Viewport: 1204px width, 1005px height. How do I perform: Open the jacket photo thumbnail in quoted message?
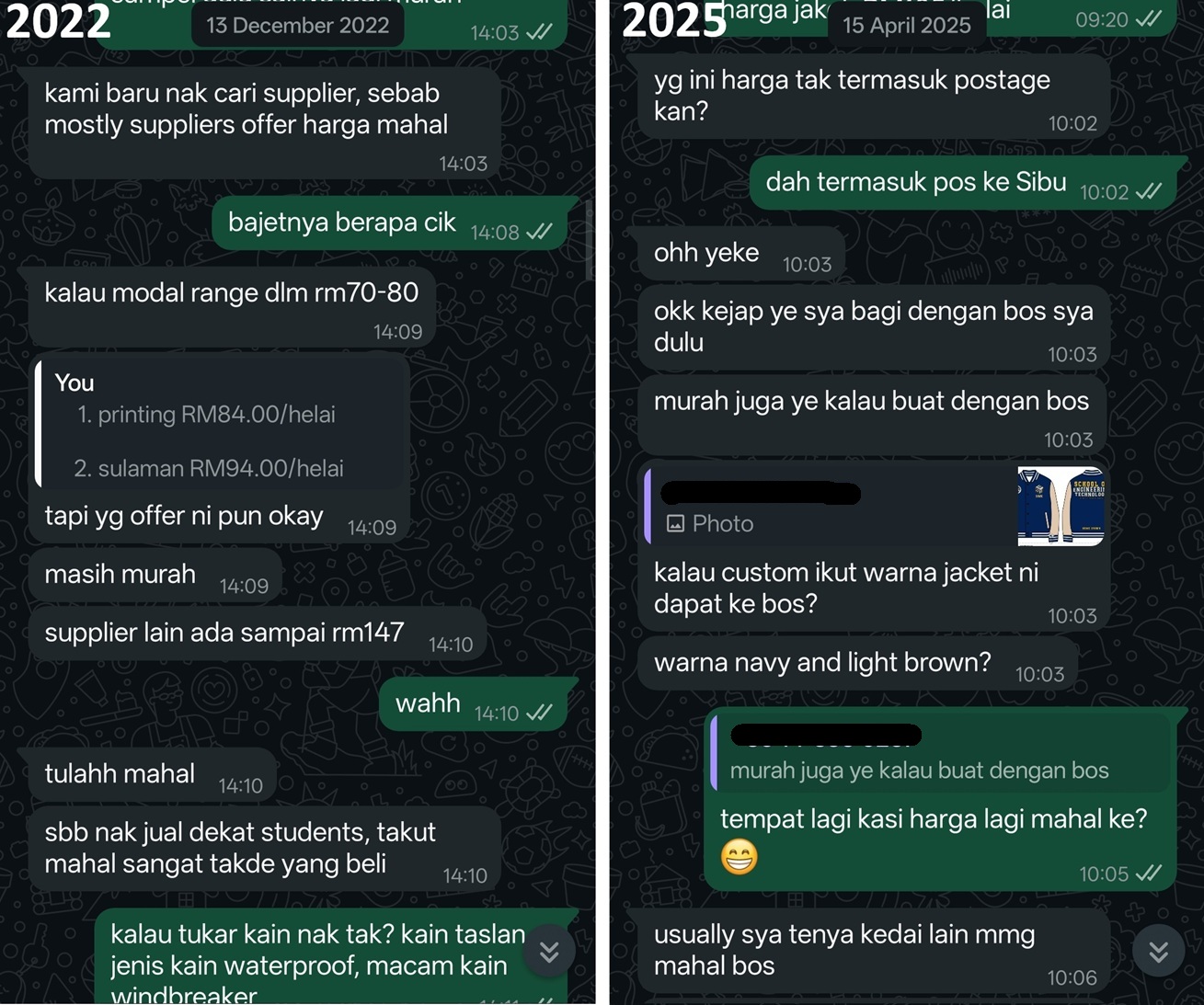point(1061,507)
